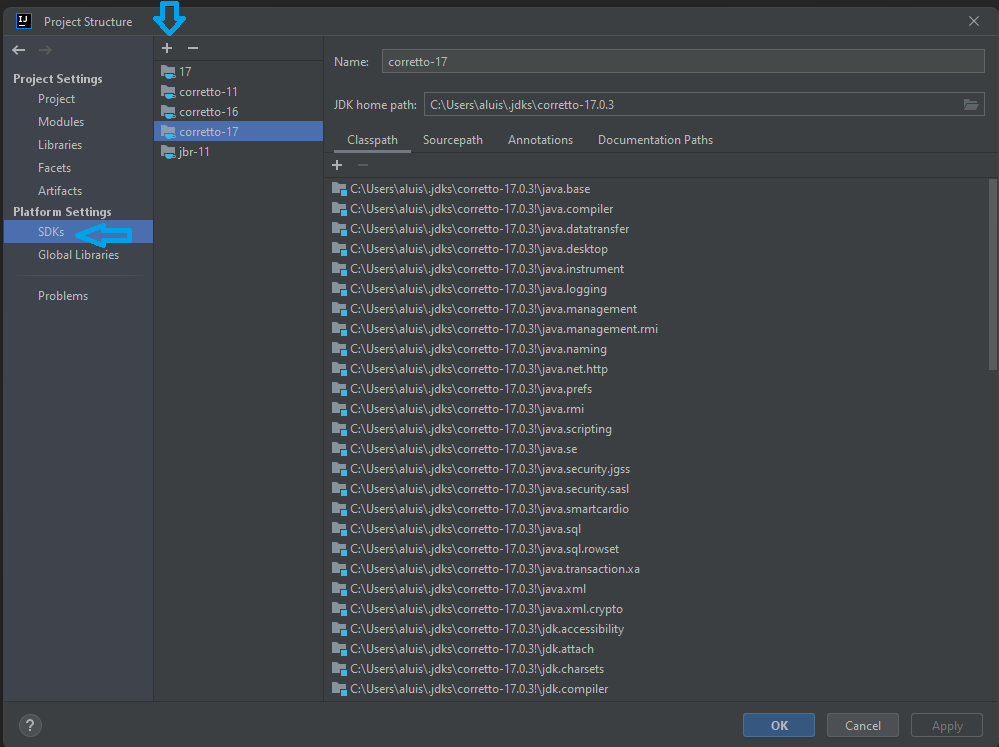Browse for JDK home path folder
This screenshot has height=747, width=999.
tap(970, 105)
